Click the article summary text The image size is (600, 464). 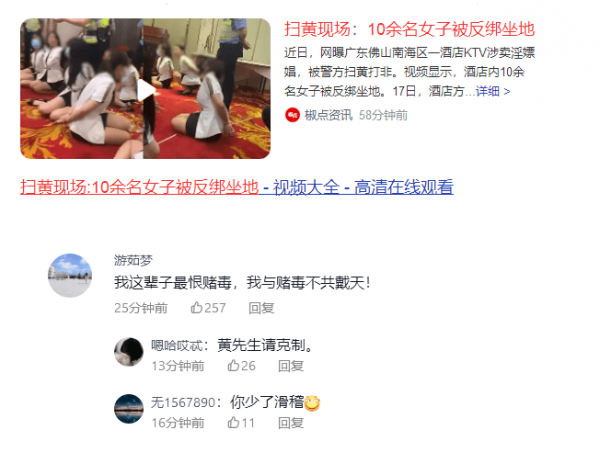pos(409,72)
